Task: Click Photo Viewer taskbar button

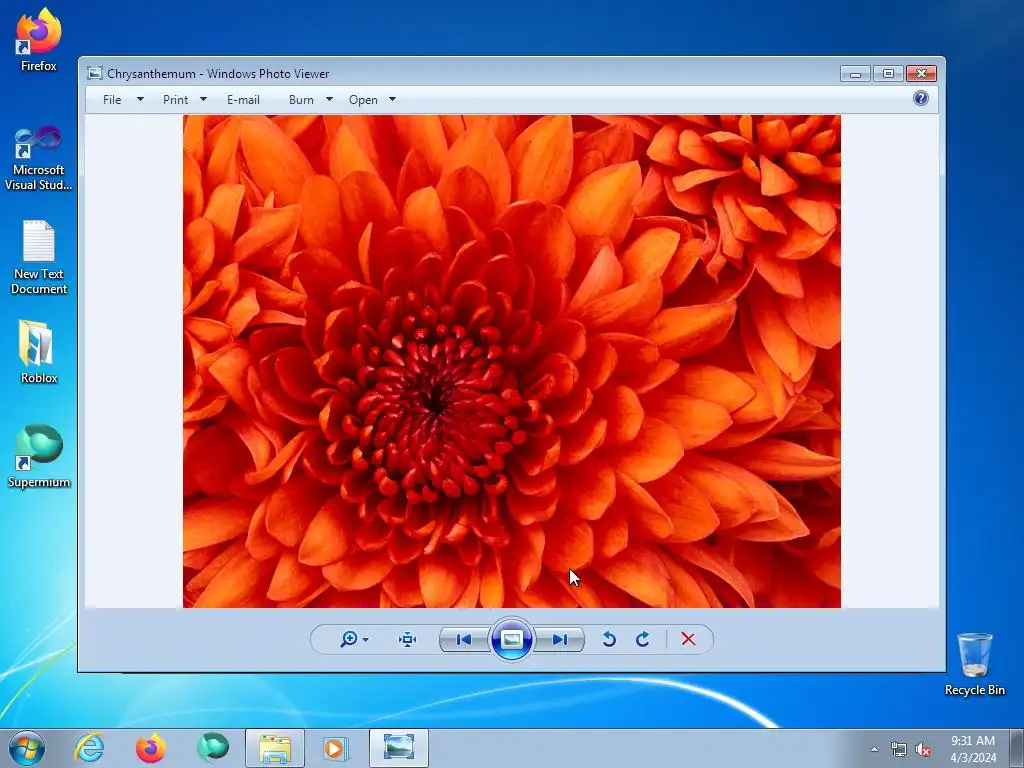Action: click(x=398, y=748)
